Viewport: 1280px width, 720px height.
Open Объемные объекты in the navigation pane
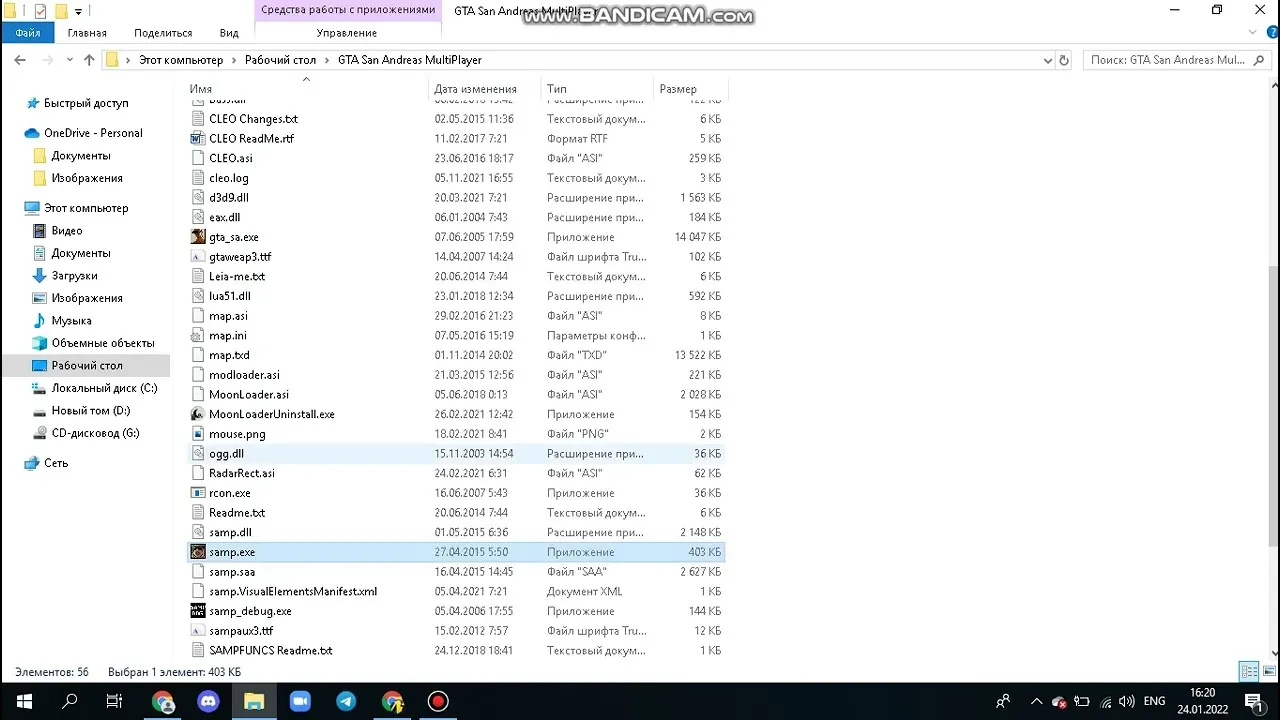103,343
